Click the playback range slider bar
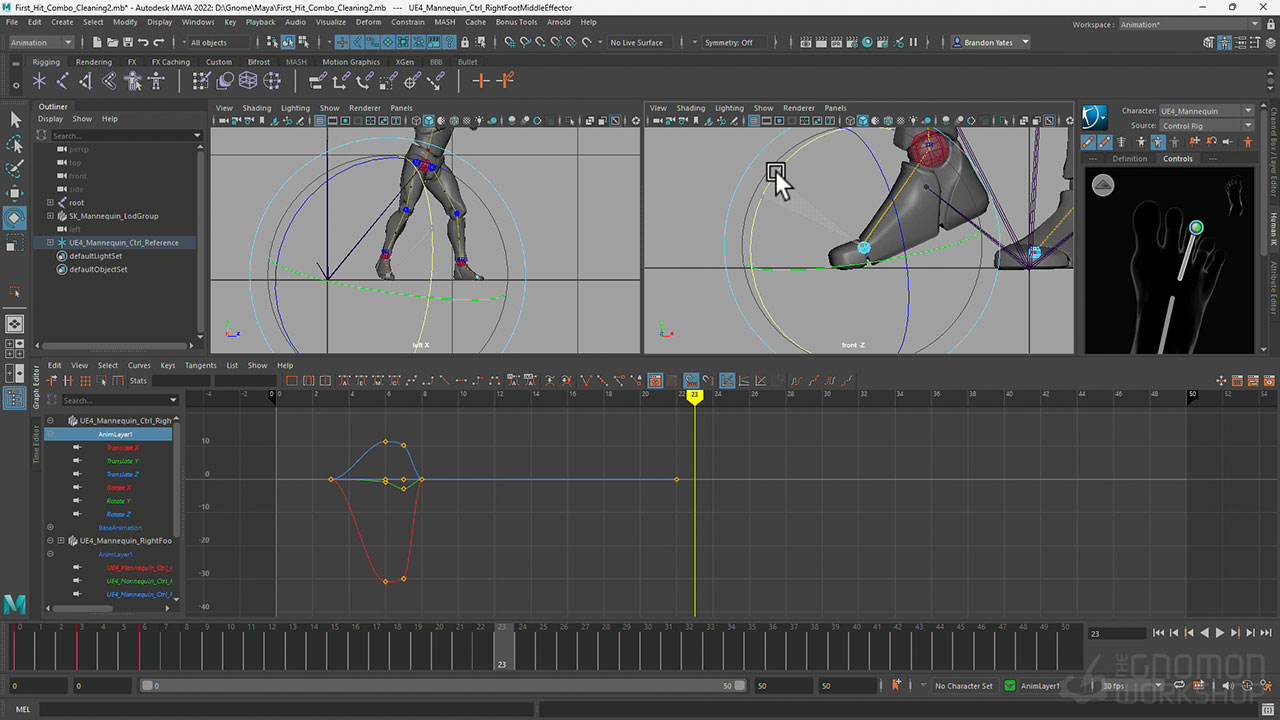The height and width of the screenshot is (720, 1280). [x=440, y=686]
